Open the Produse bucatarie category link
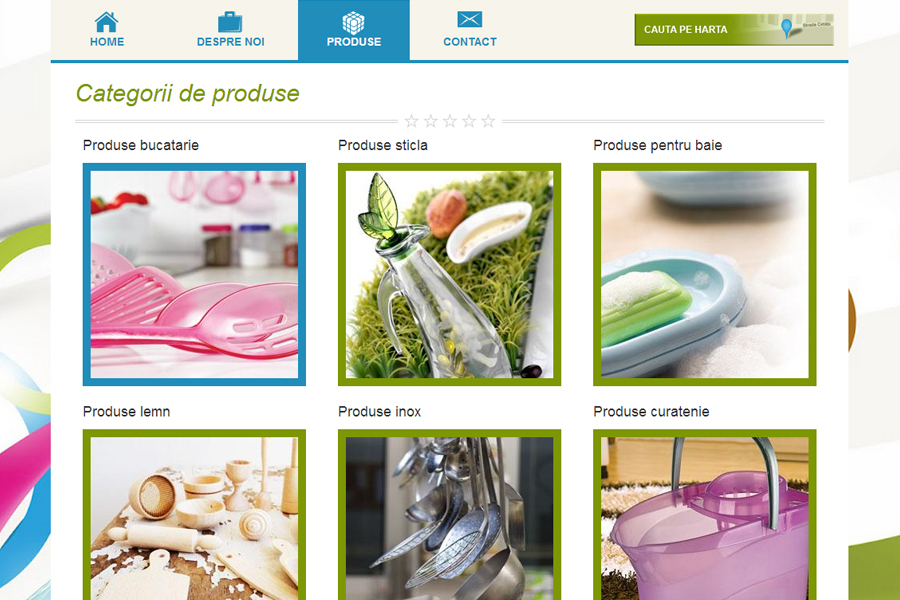This screenshot has width=900, height=600. point(141,145)
